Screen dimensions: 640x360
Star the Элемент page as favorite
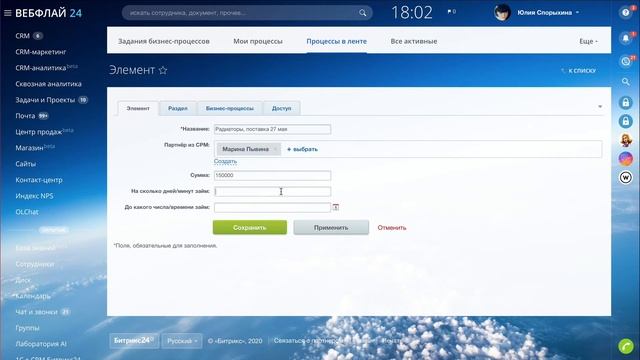pyautogui.click(x=163, y=70)
